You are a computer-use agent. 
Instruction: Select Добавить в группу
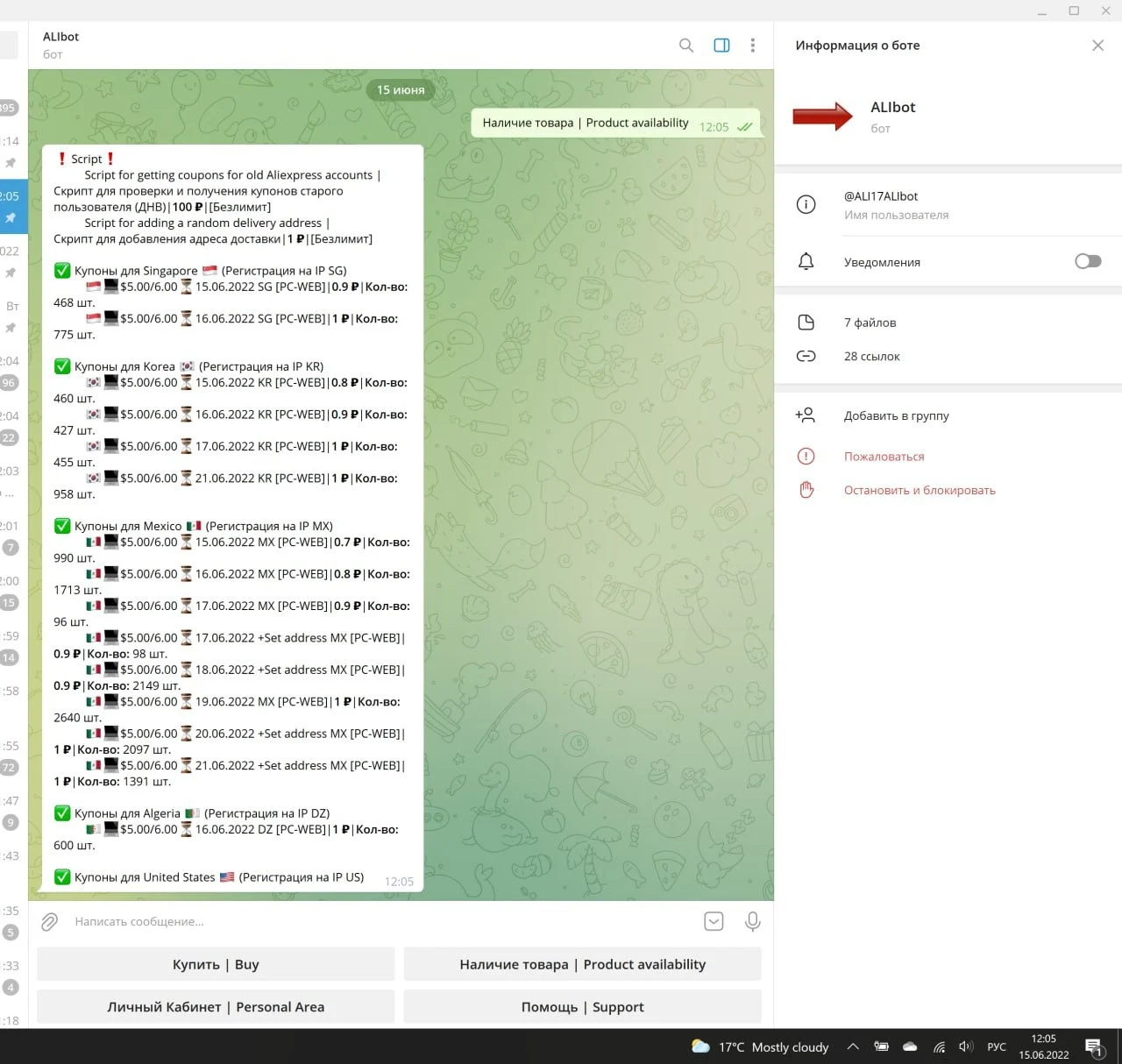point(896,415)
